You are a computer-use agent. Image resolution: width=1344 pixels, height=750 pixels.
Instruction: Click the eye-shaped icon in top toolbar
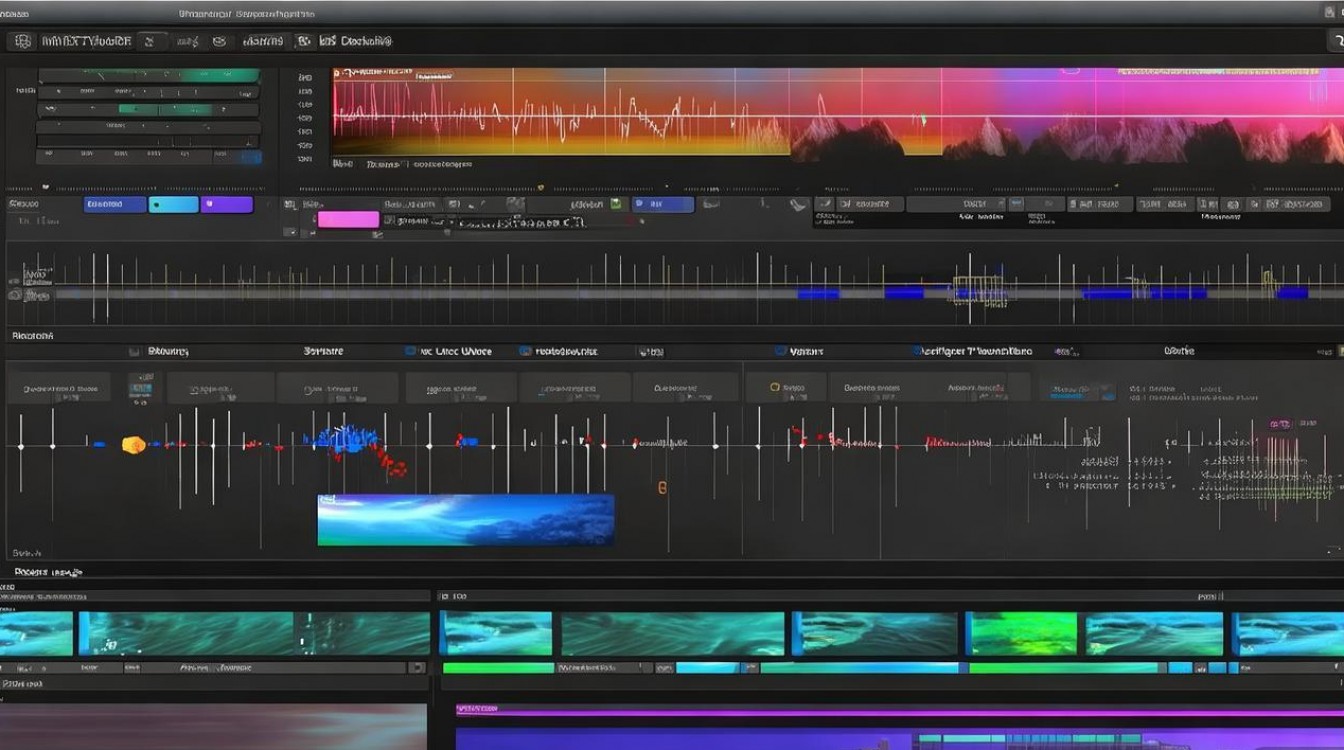click(219, 41)
